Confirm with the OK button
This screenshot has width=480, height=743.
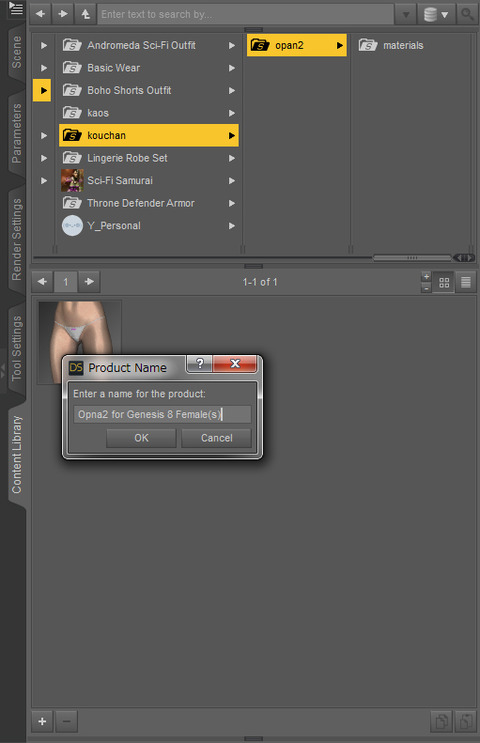pyautogui.click(x=141, y=438)
